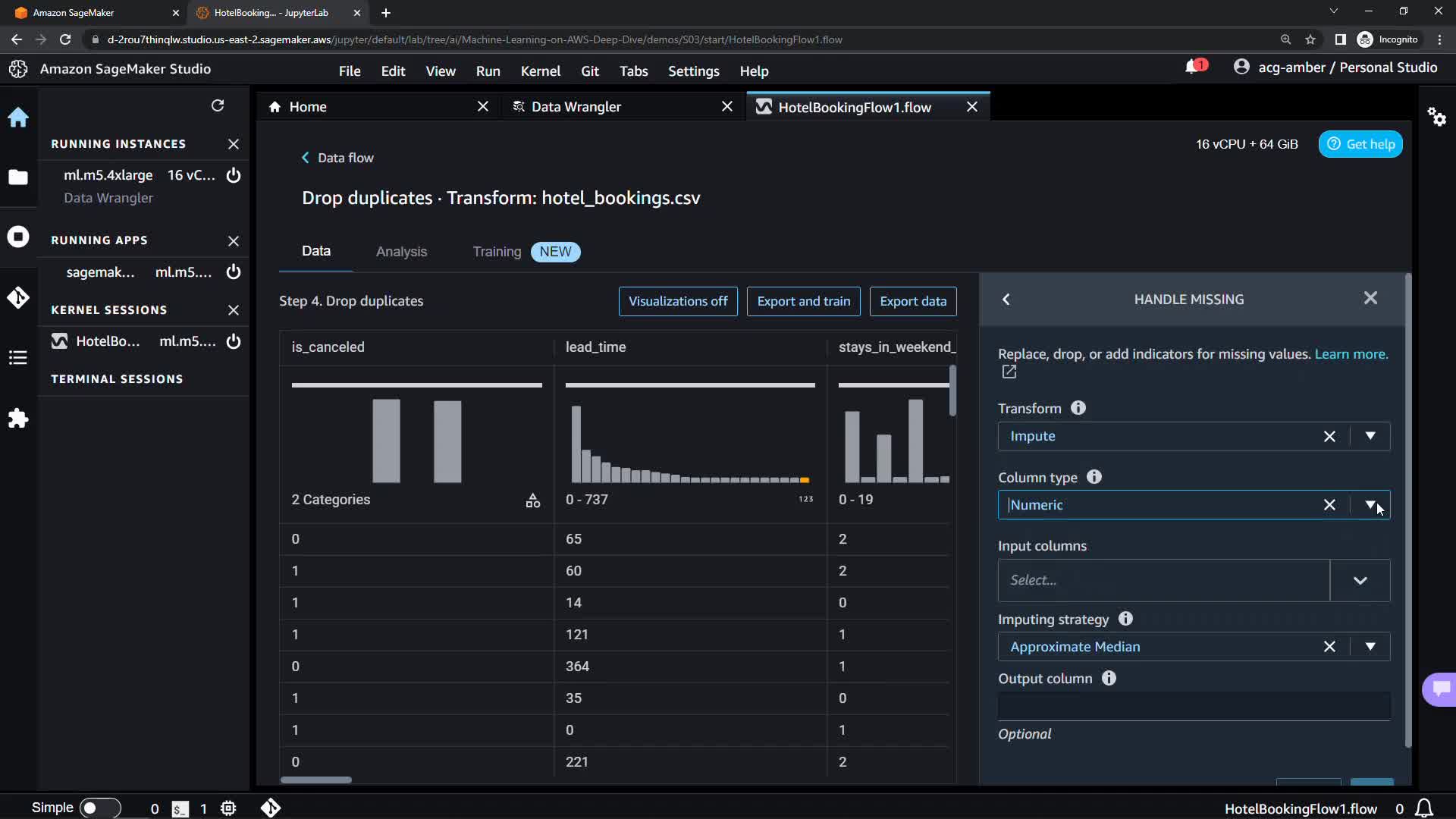Toggle the Simple interface mode switch

coord(99,808)
